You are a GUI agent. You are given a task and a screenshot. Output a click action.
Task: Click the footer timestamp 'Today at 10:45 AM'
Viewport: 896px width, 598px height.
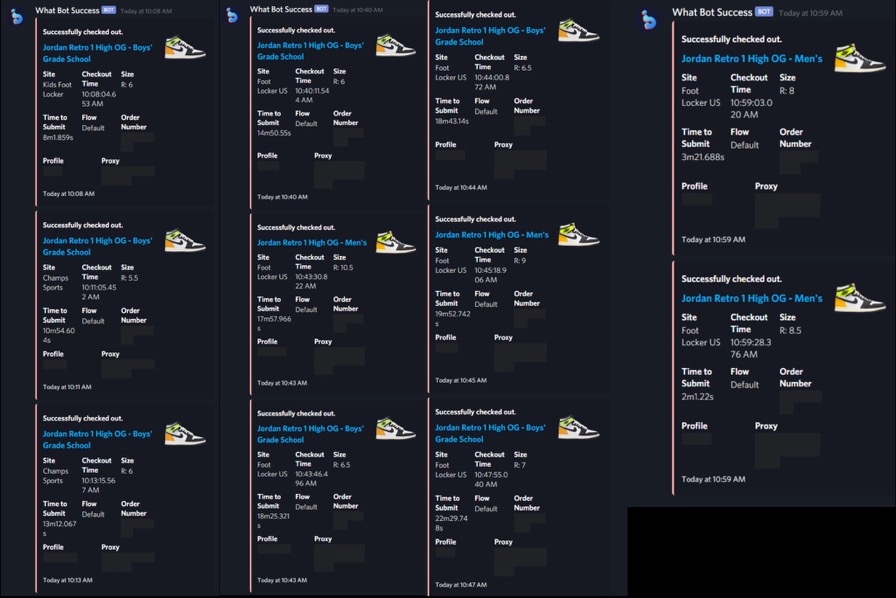pyautogui.click(x=461, y=380)
